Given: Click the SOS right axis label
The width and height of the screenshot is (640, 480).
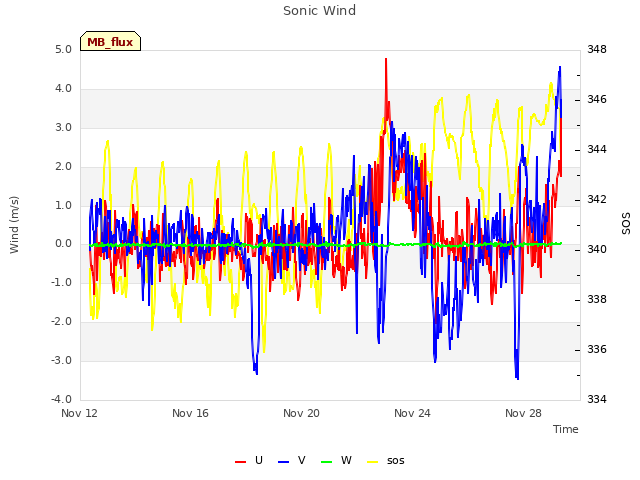Looking at the screenshot, I should [x=626, y=224].
